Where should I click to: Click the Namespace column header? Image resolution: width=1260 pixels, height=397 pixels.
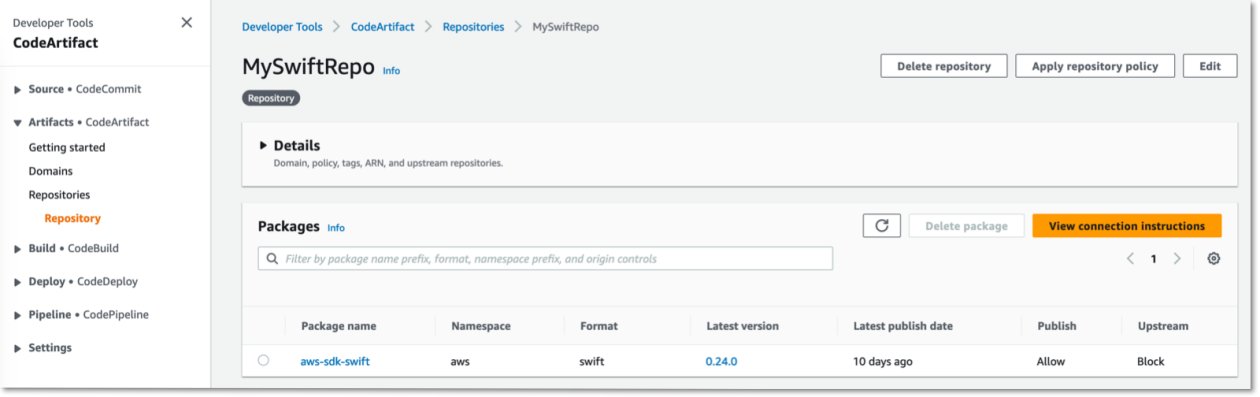pyautogui.click(x=481, y=326)
